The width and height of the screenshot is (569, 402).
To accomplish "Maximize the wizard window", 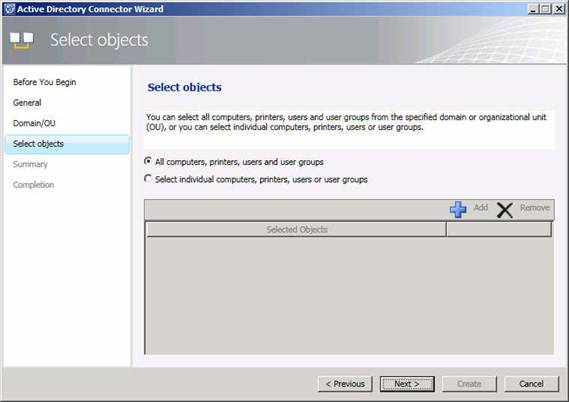I will (545, 9).
